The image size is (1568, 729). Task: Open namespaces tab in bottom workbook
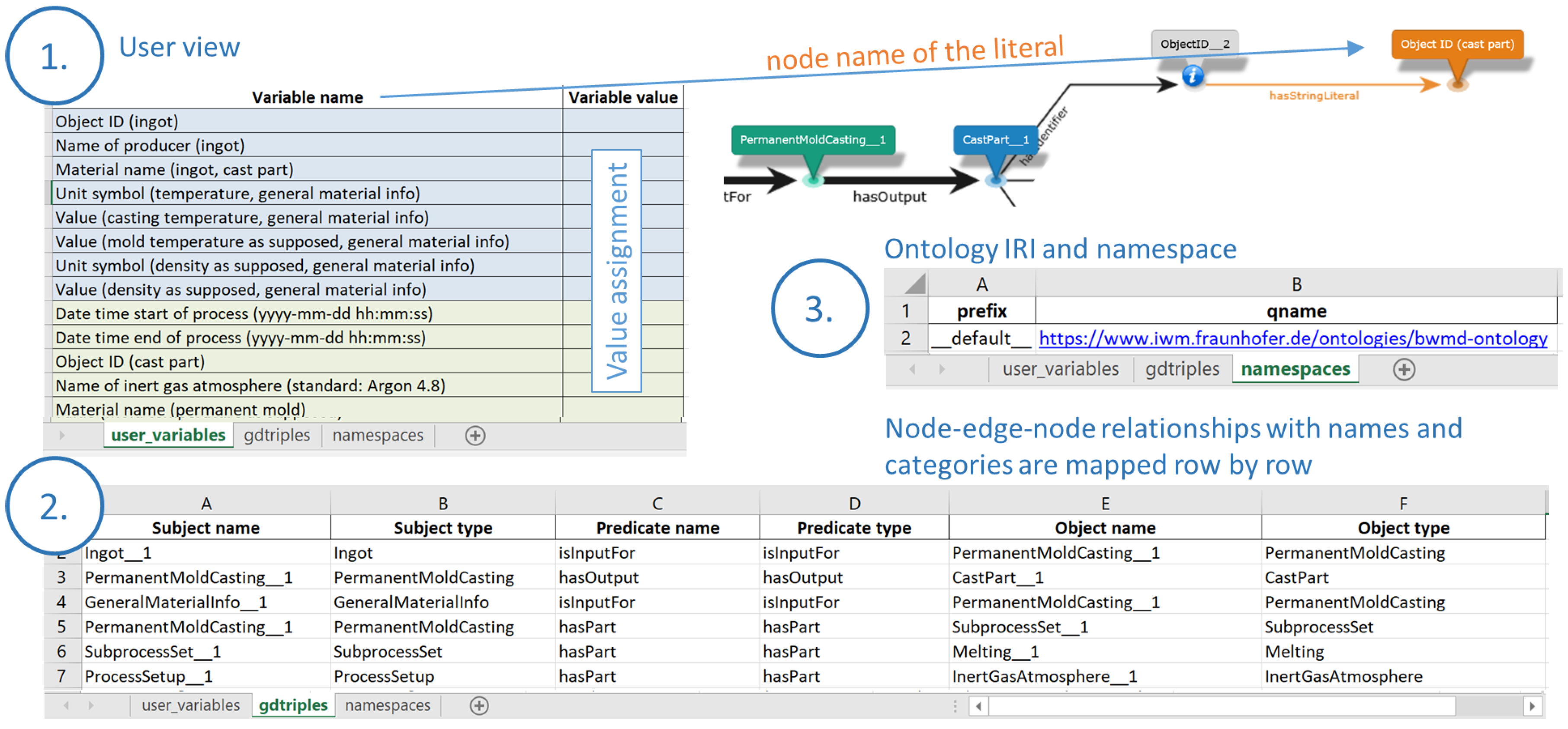387,706
